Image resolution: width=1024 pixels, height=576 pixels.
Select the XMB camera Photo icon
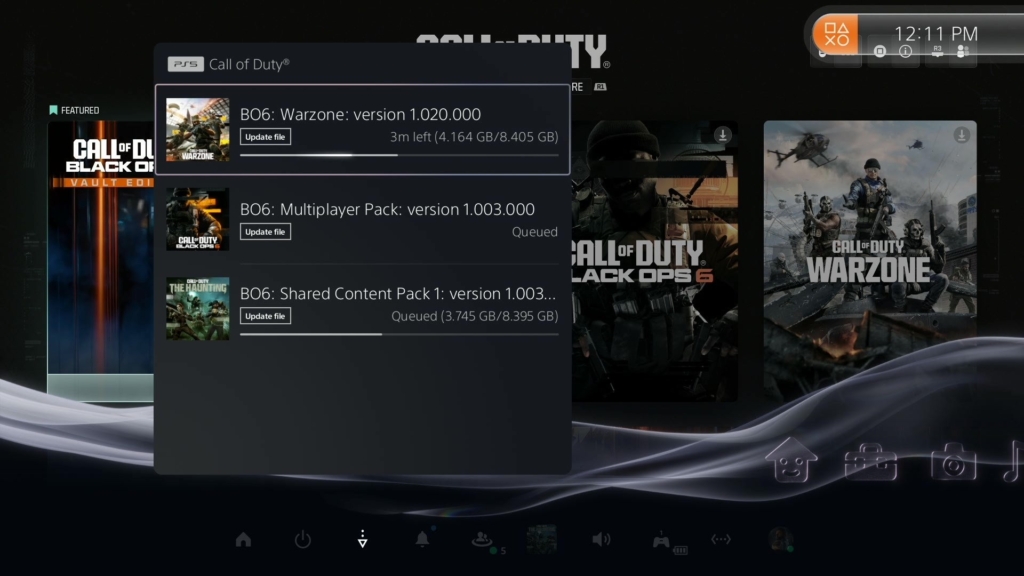tap(953, 462)
